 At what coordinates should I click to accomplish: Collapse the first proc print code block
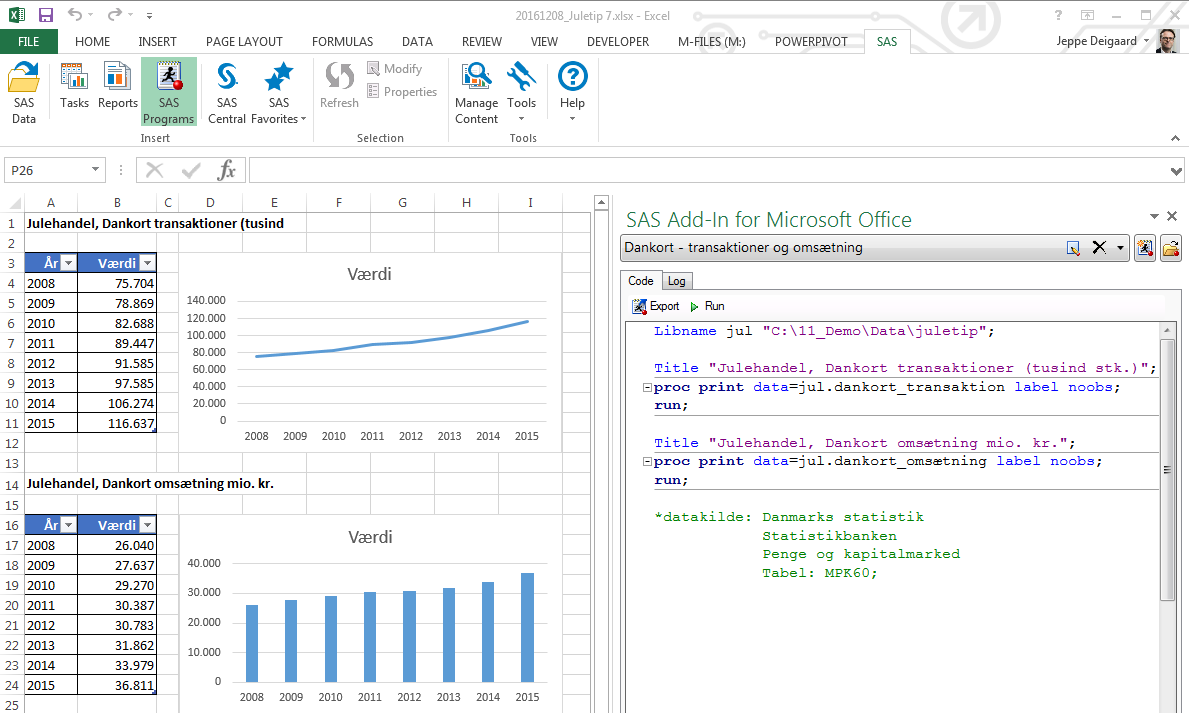(x=647, y=388)
